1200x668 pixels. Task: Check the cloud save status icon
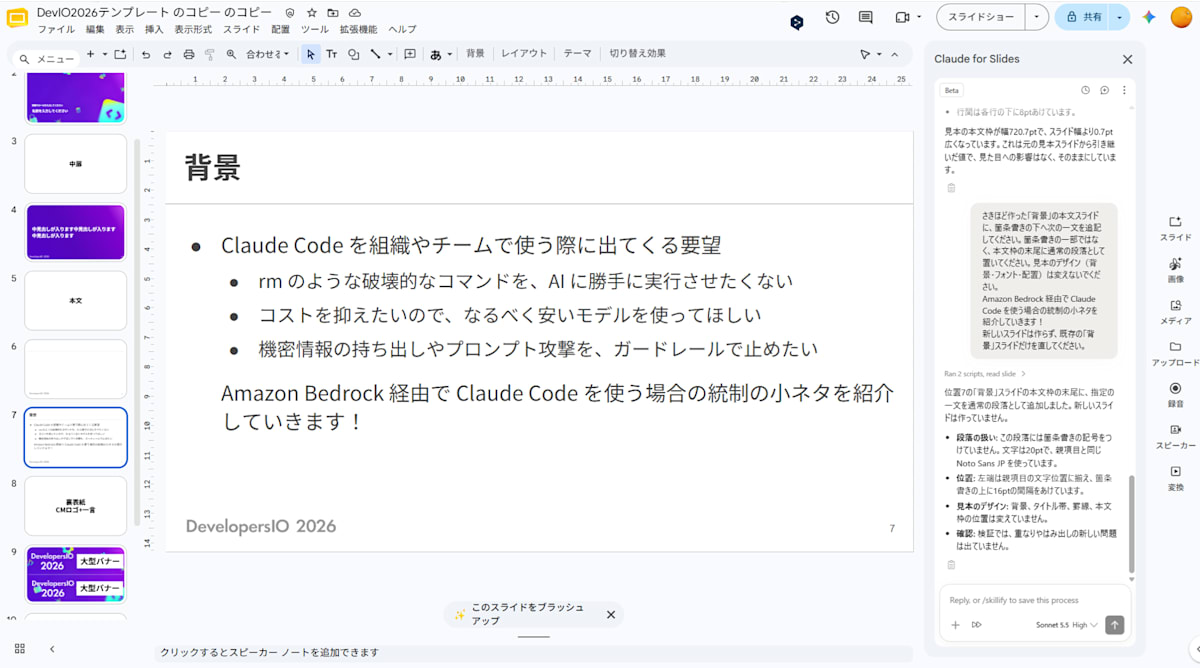pyautogui.click(x=355, y=12)
